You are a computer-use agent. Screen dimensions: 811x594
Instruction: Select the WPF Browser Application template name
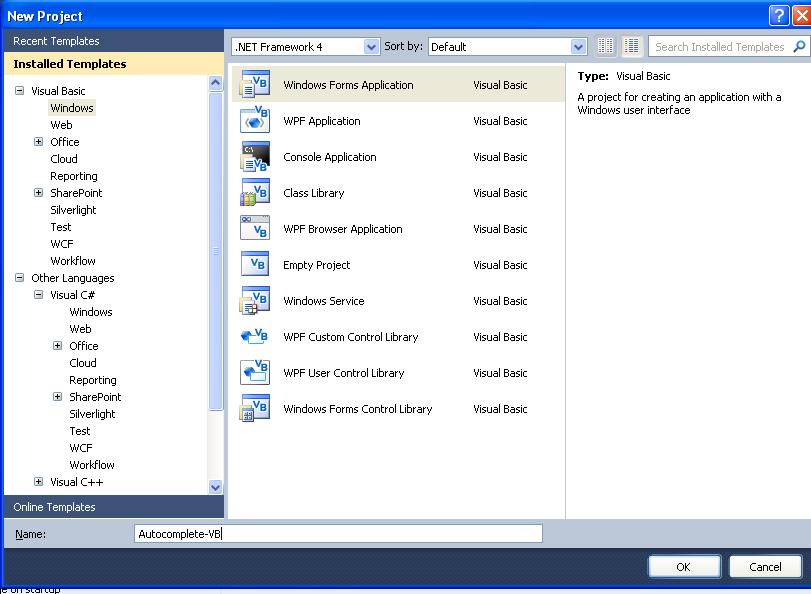point(342,229)
